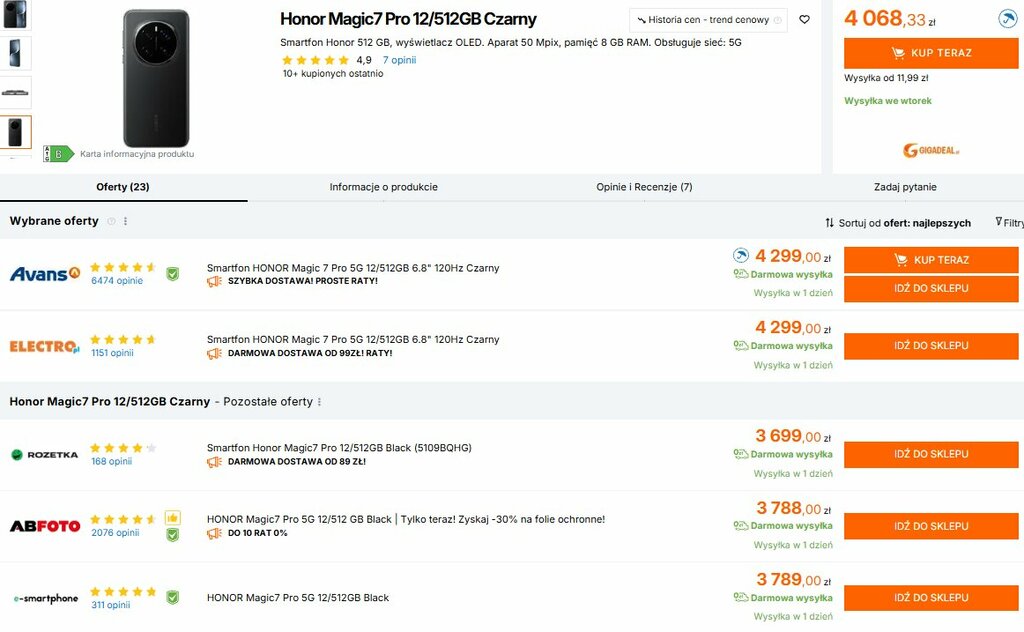Expand three-dot menu beside Pozostałe oferty
The width and height of the screenshot is (1024, 632).
(319, 402)
